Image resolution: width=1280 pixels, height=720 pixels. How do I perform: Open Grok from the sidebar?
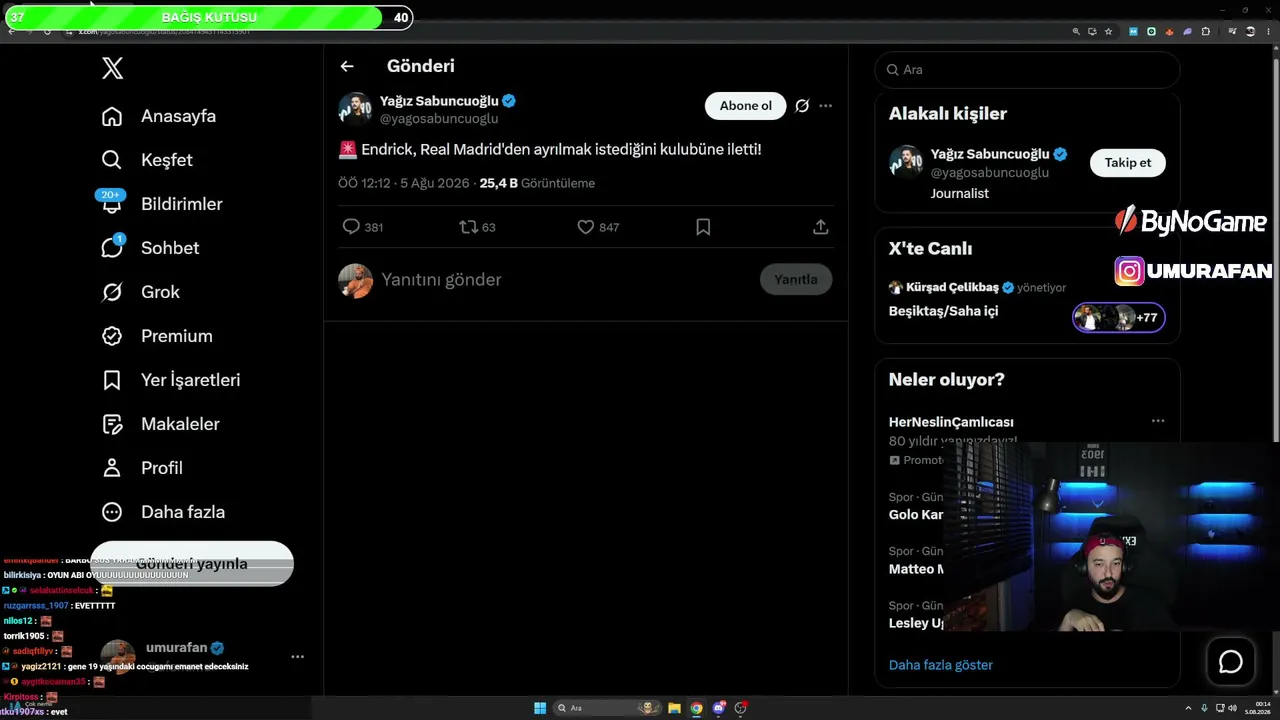pyautogui.click(x=141, y=292)
